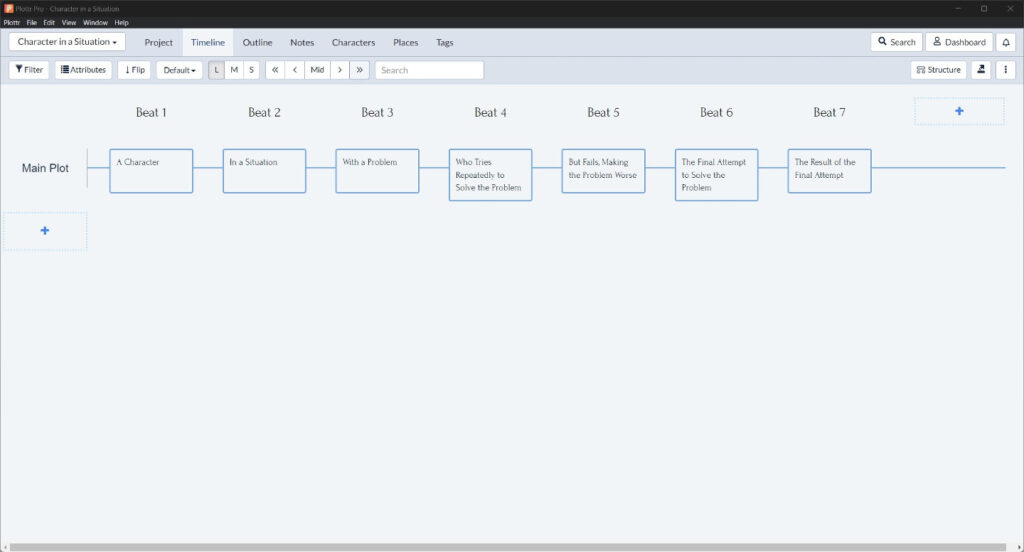Select the S (small) zoom size
Viewport: 1024px width, 552px height.
(251, 70)
